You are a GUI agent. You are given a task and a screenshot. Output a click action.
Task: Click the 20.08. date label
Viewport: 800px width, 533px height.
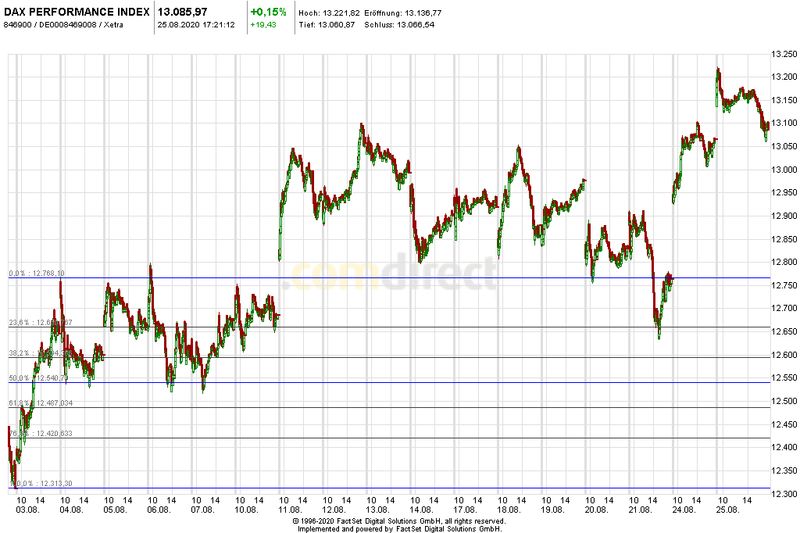click(x=596, y=510)
